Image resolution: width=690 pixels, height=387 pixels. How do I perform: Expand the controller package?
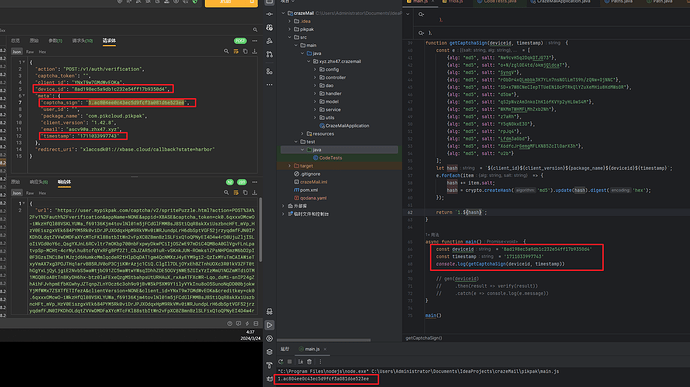pos(315,77)
